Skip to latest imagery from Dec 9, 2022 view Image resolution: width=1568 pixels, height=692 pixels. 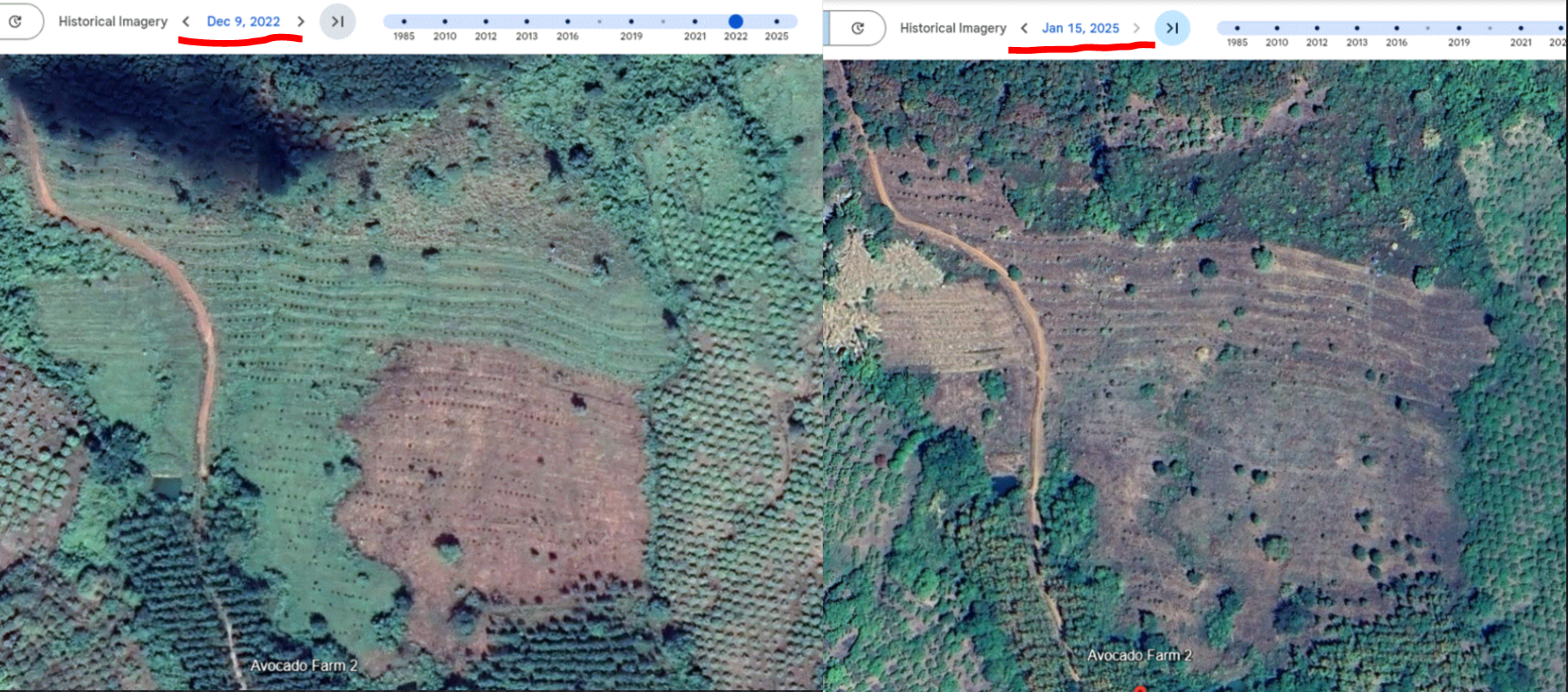tap(337, 21)
